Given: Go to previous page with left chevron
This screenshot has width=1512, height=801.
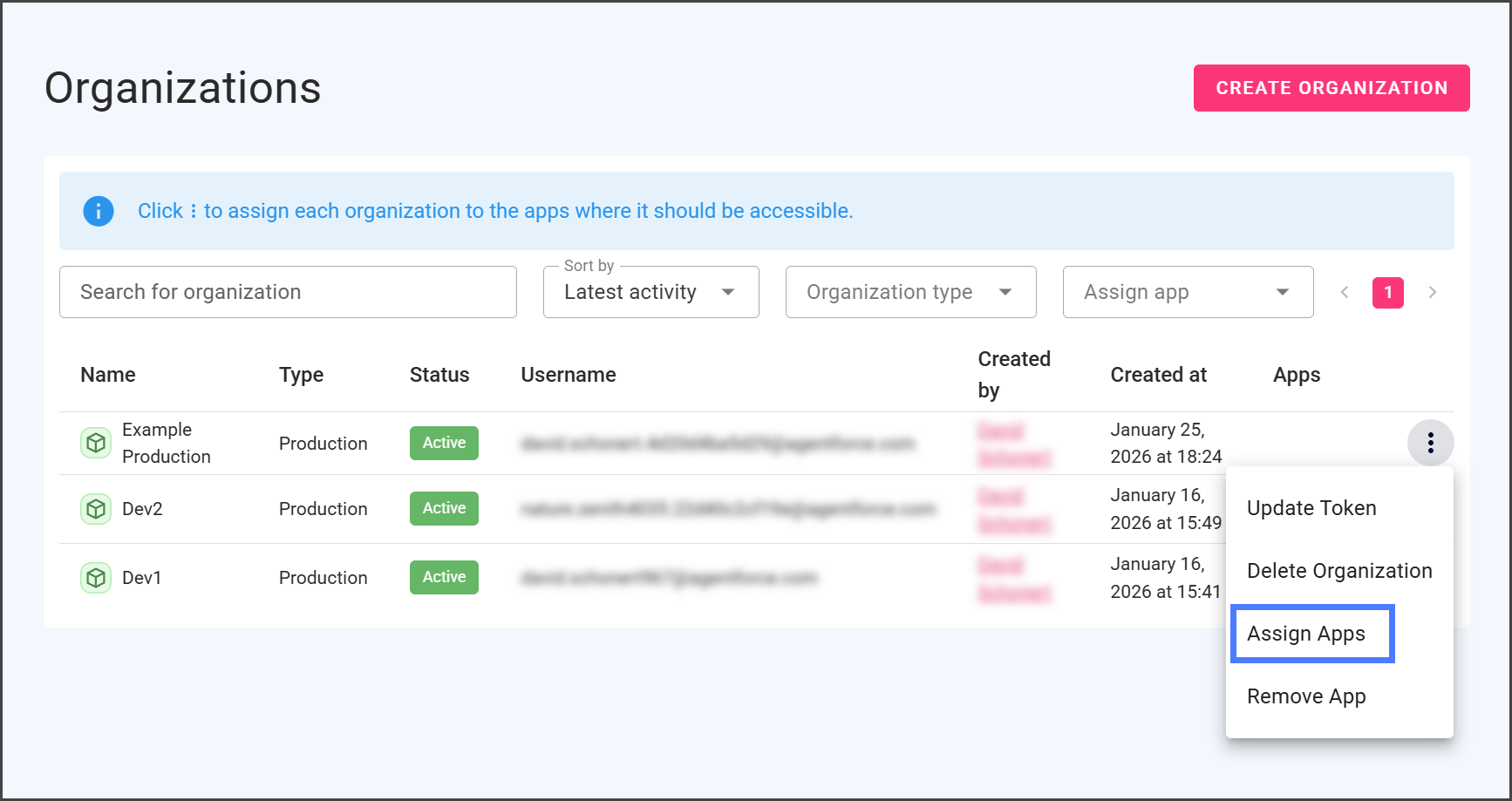Looking at the screenshot, I should tap(1345, 293).
